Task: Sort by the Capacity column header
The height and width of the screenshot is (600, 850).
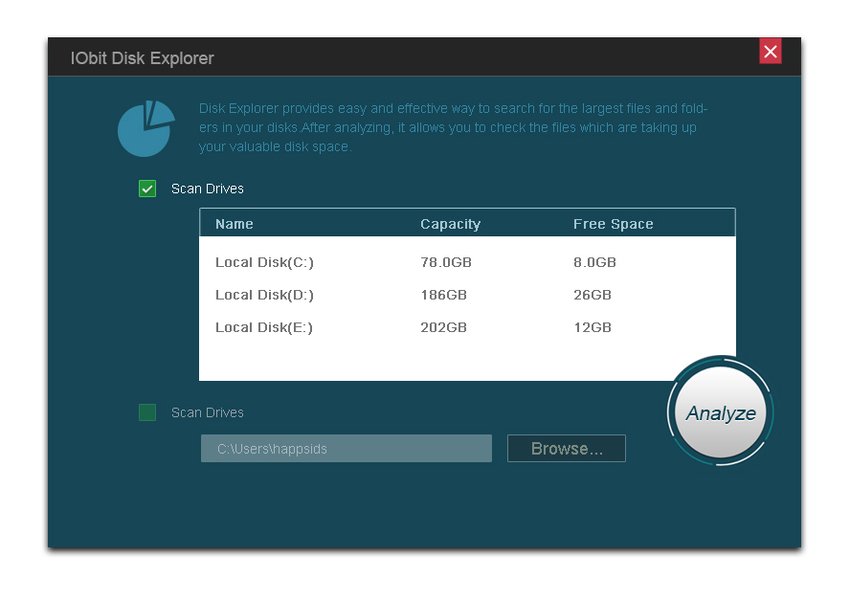Action: tap(450, 224)
